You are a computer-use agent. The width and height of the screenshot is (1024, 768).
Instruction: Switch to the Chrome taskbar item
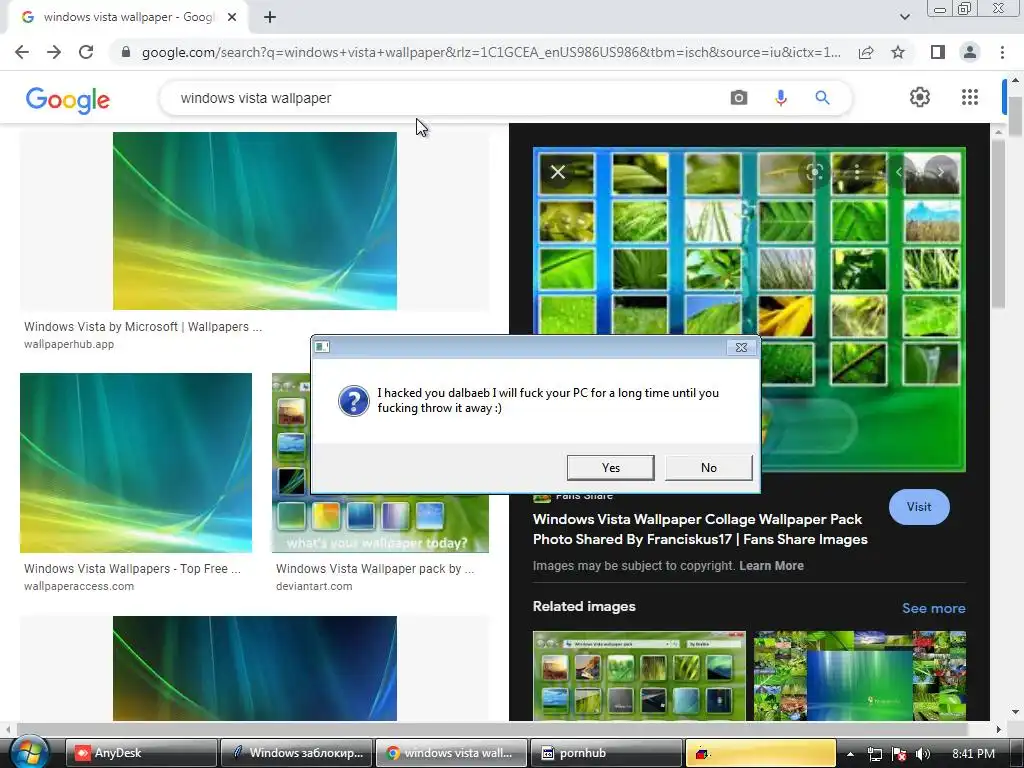pyautogui.click(x=451, y=753)
